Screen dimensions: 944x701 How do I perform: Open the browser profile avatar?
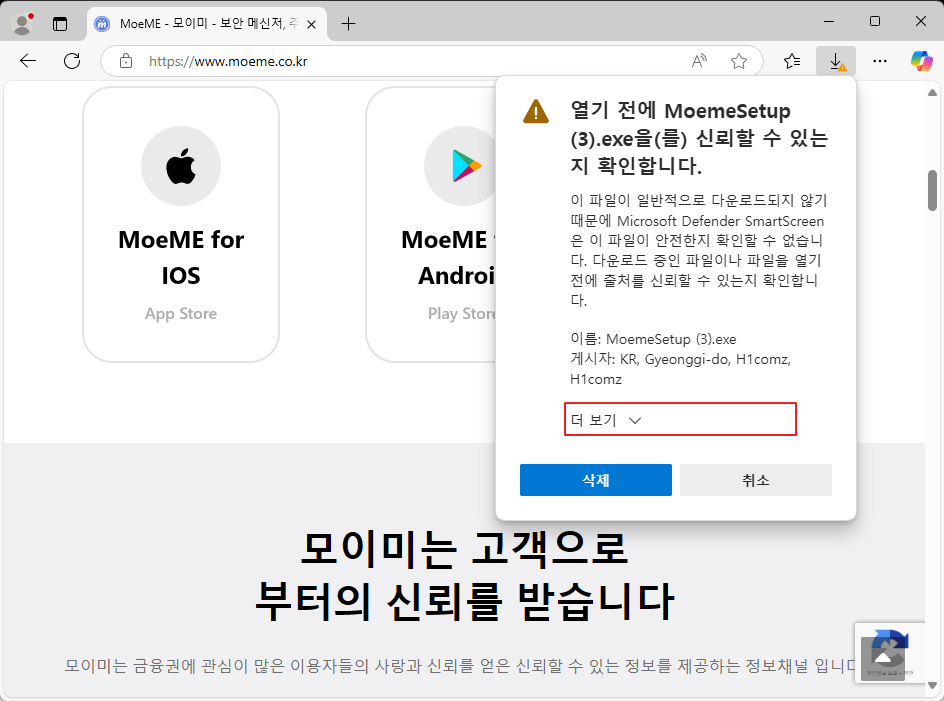click(23, 23)
